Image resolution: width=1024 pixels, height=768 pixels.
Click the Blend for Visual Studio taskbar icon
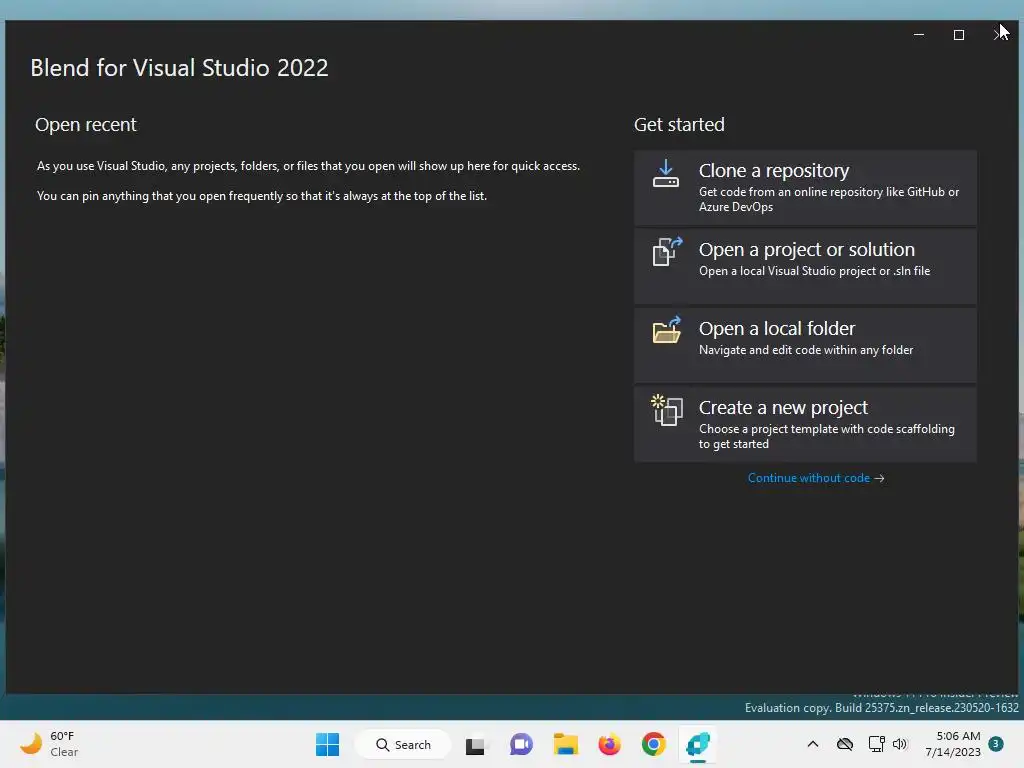[697, 744]
